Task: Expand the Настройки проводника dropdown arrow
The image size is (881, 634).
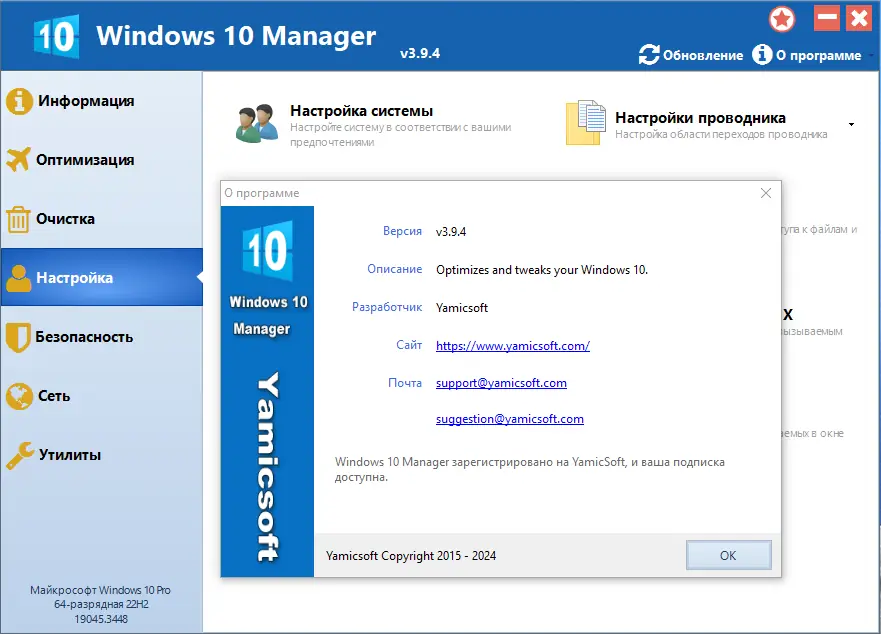Action: 852,124
